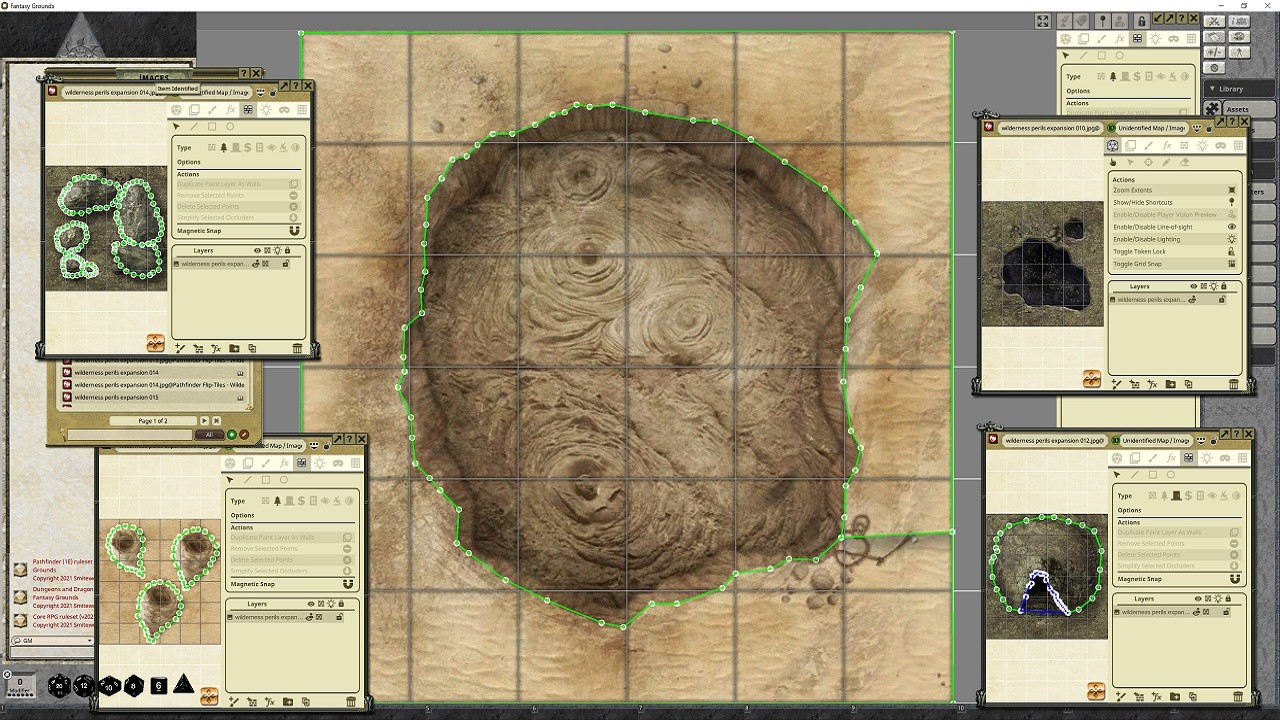Delete layer with trash icon in expansion 014 window
The image size is (1280, 720).
click(297, 348)
